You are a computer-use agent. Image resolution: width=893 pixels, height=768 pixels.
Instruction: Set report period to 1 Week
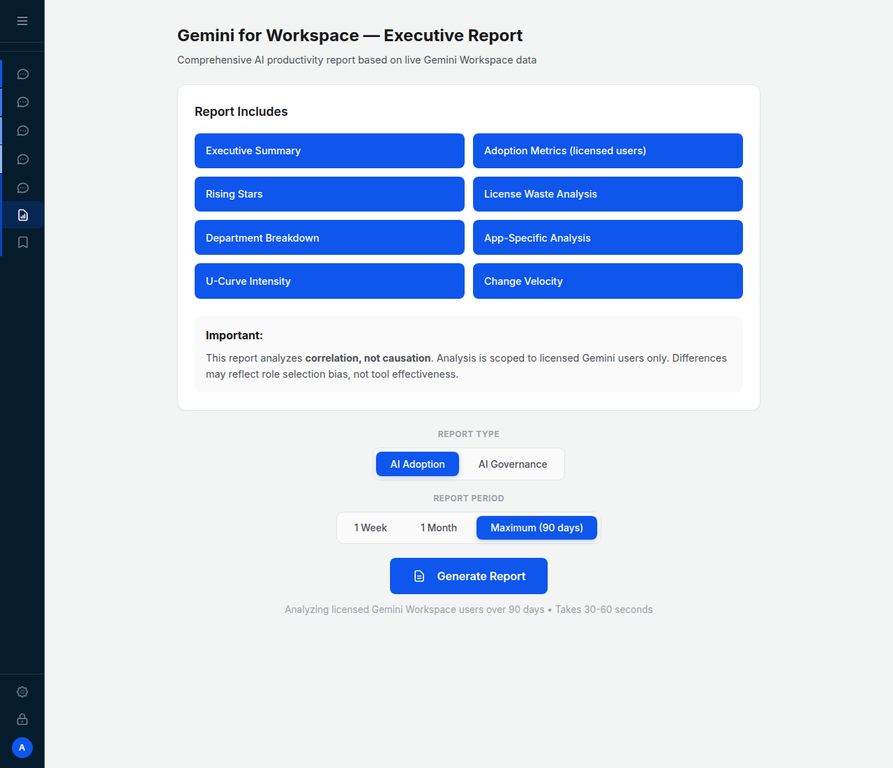coord(370,528)
